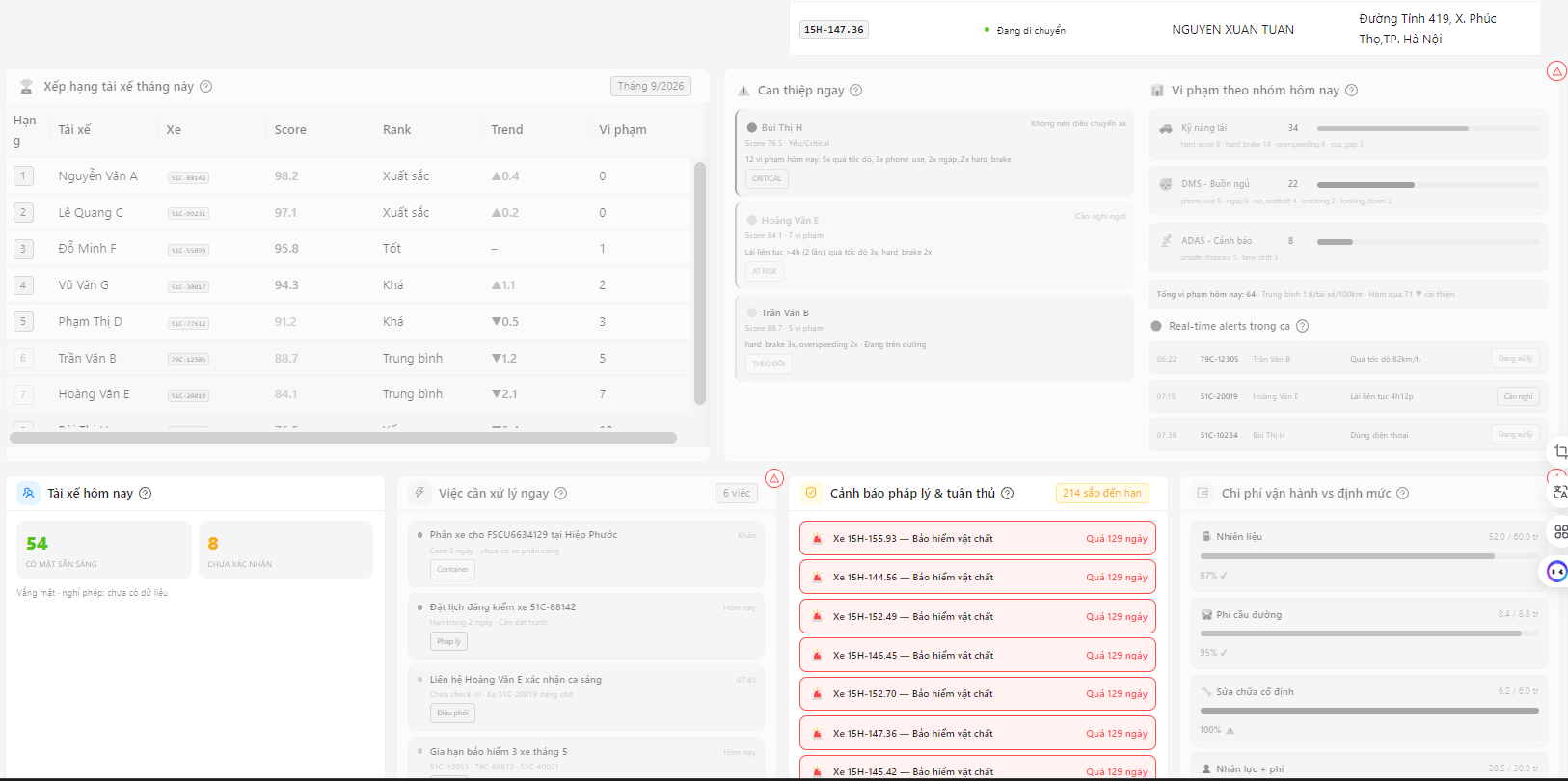Open help icon beside Chi phí vận hành vs định mức
Image resolution: width=1568 pixels, height=781 pixels.
[x=1402, y=493]
